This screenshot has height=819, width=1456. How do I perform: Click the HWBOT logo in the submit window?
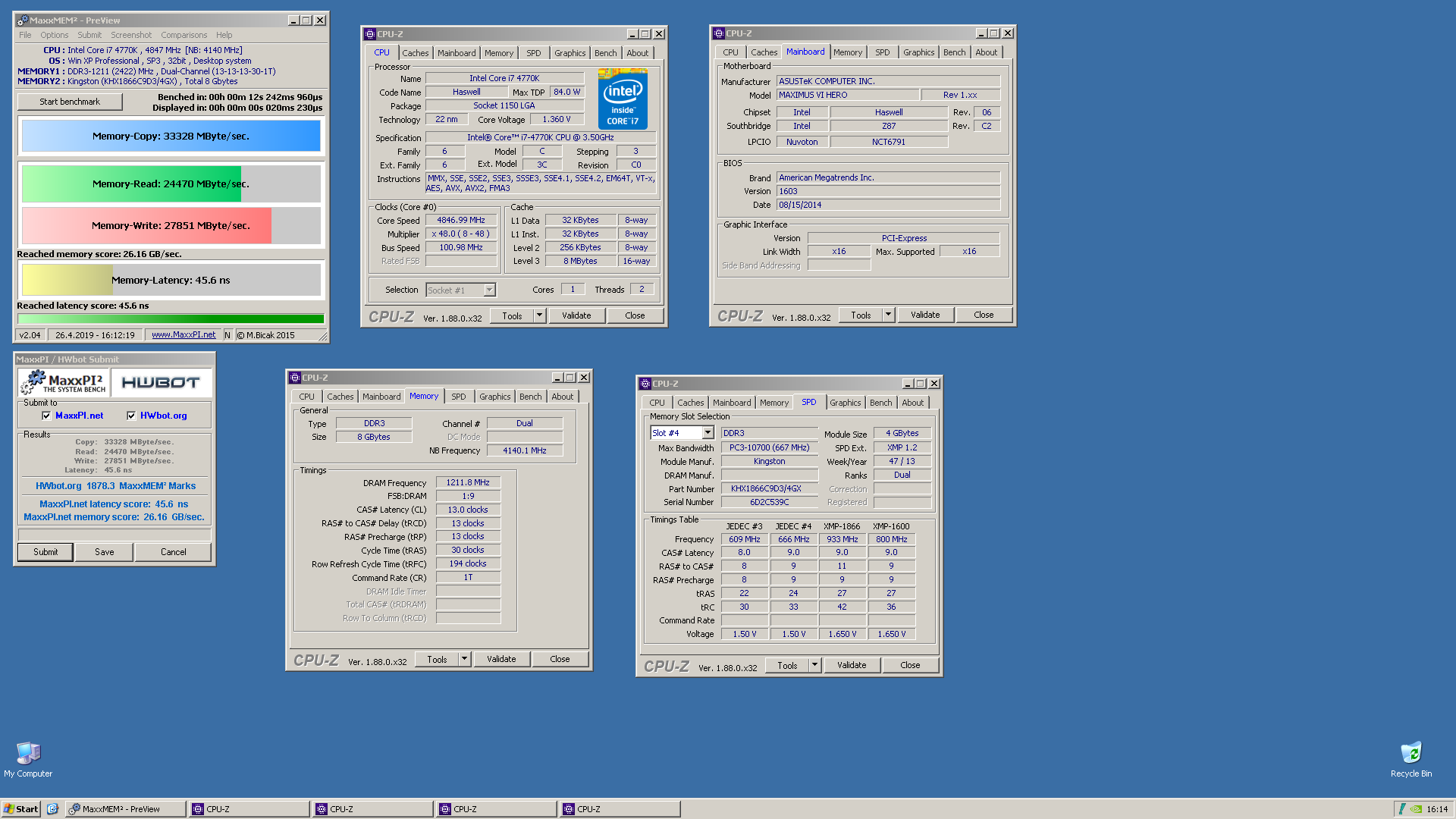tap(161, 382)
